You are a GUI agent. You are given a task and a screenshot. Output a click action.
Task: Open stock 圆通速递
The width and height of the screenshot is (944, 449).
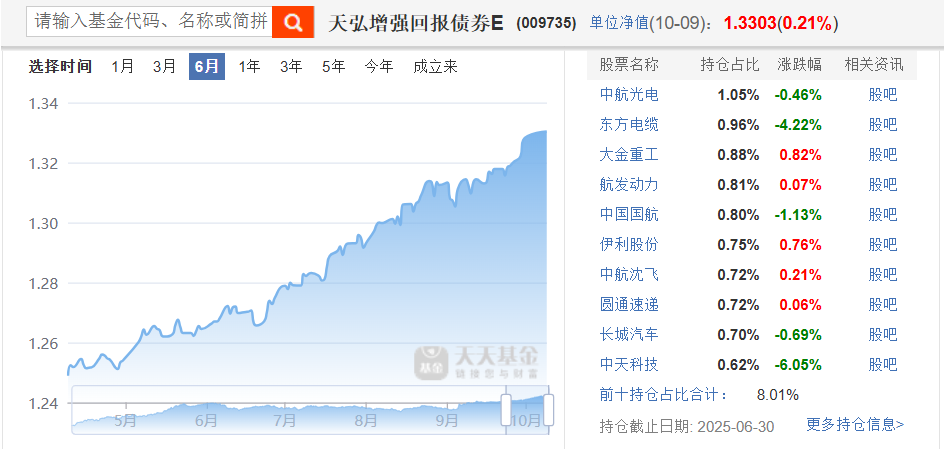click(x=629, y=305)
